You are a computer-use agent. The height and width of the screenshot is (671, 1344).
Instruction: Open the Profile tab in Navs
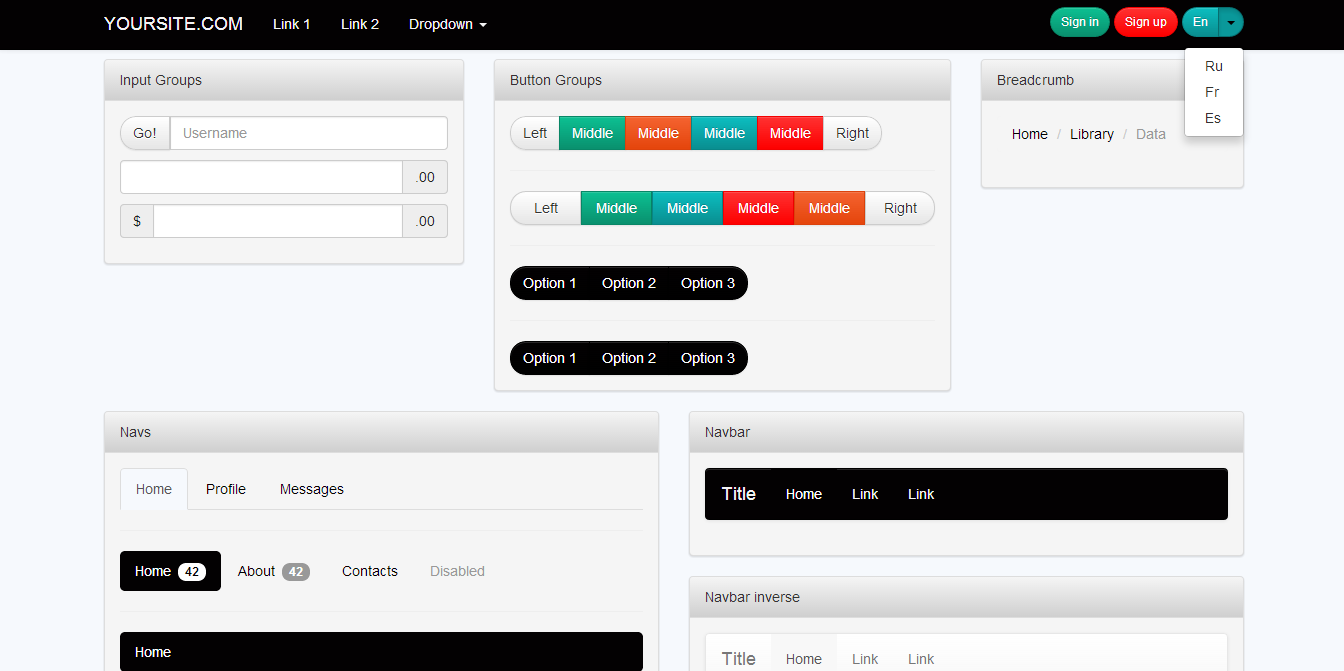(x=226, y=489)
